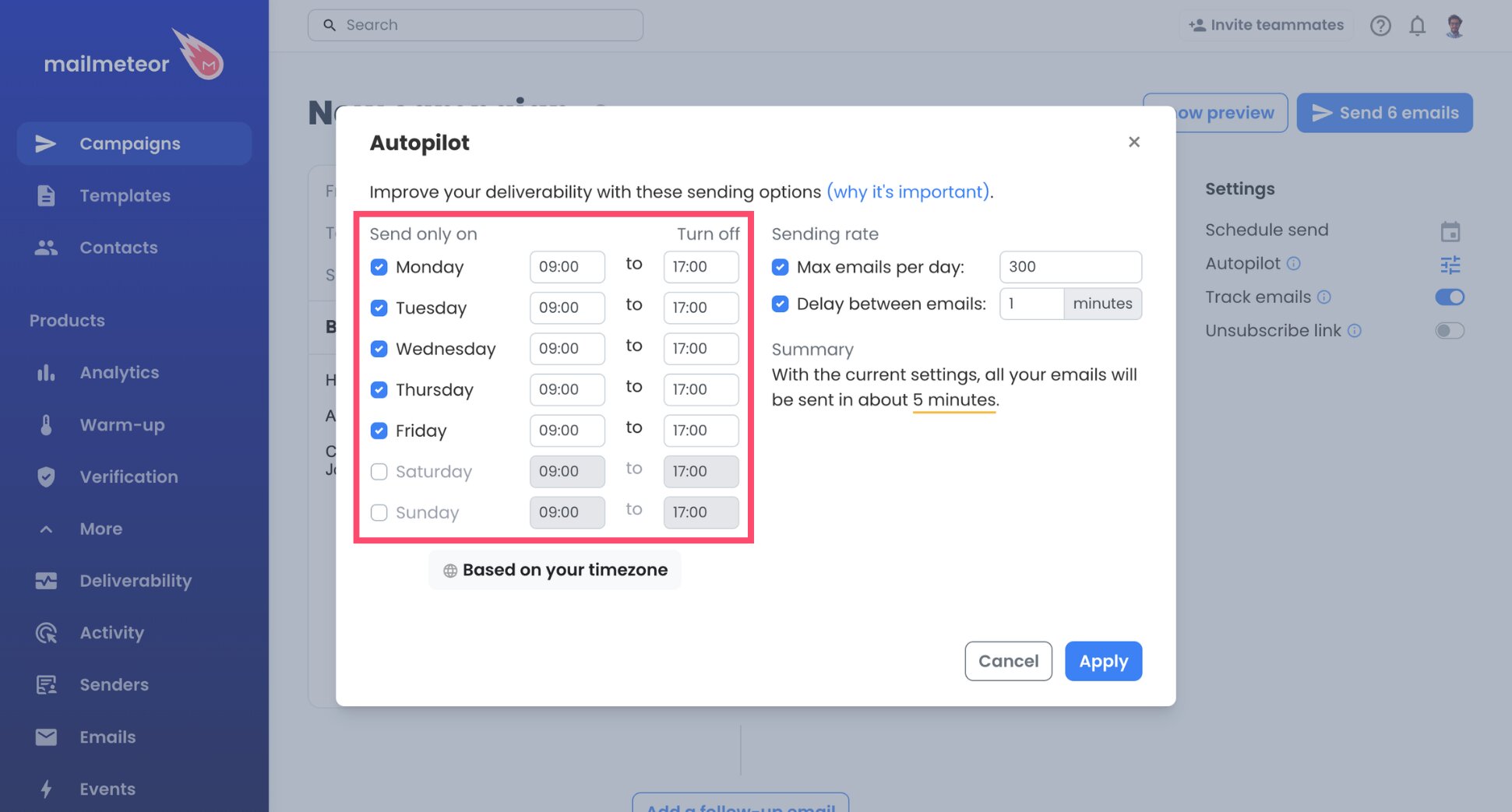Open Autopilot settings sliders icon

tap(1450, 265)
